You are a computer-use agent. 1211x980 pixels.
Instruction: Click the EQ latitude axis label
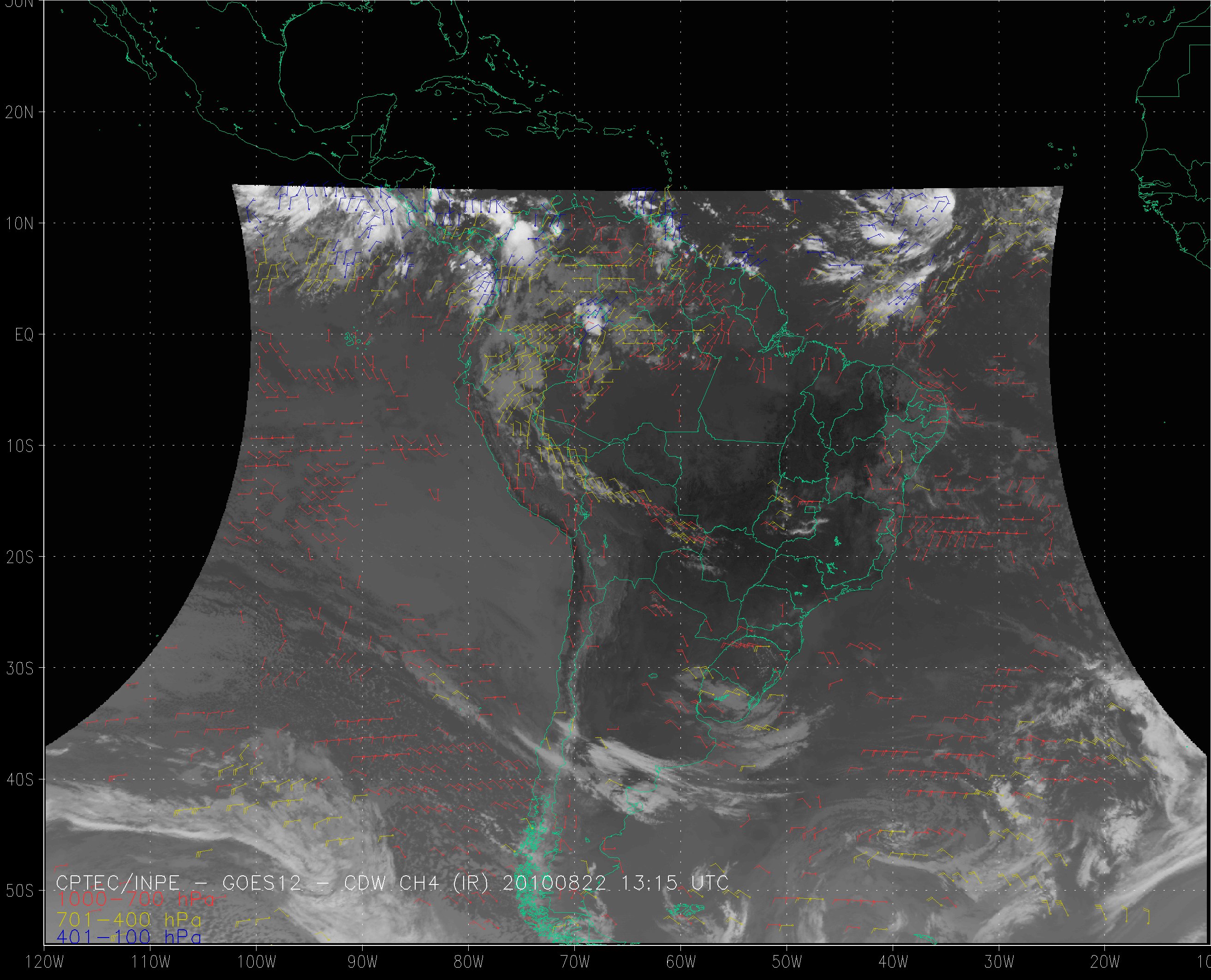[24, 335]
